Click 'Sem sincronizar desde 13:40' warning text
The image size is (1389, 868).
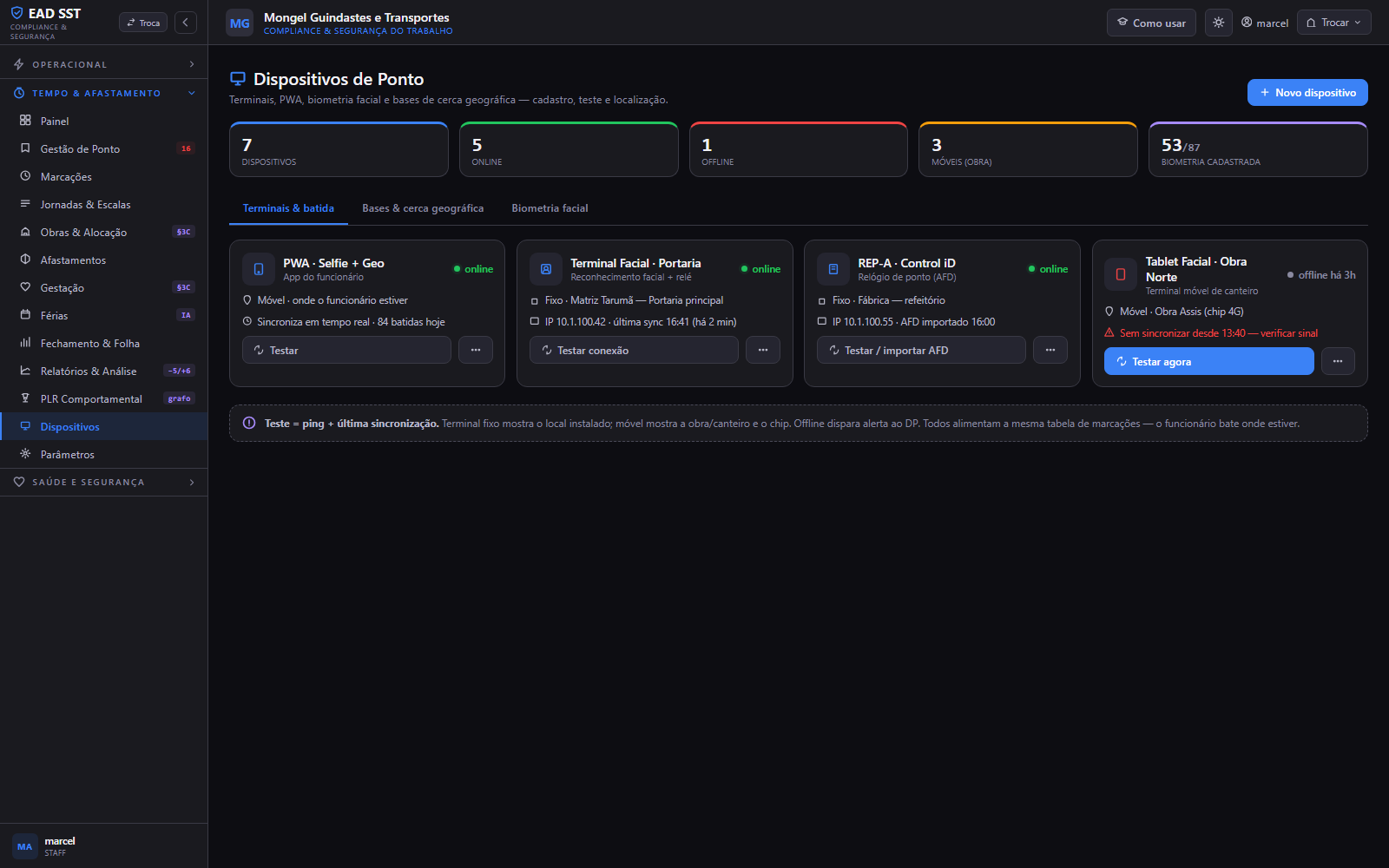[1219, 333]
